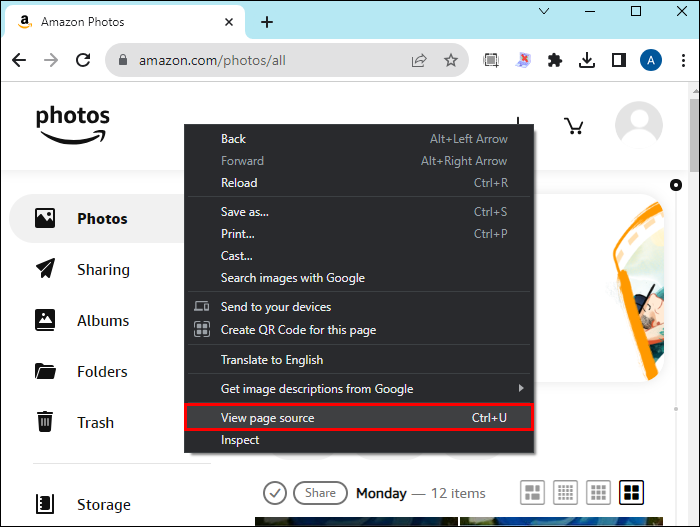The width and height of the screenshot is (700, 527).
Task: Select the Amazon Photos browser tab
Action: click(x=125, y=22)
